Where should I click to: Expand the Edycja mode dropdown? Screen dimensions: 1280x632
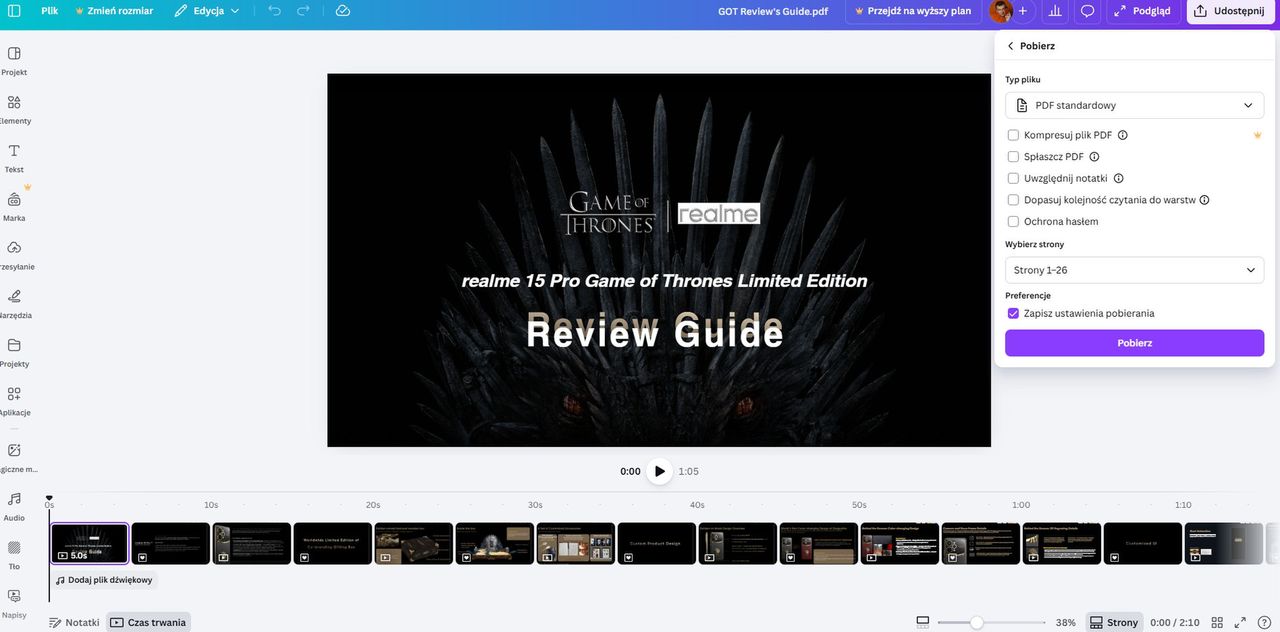pos(207,11)
